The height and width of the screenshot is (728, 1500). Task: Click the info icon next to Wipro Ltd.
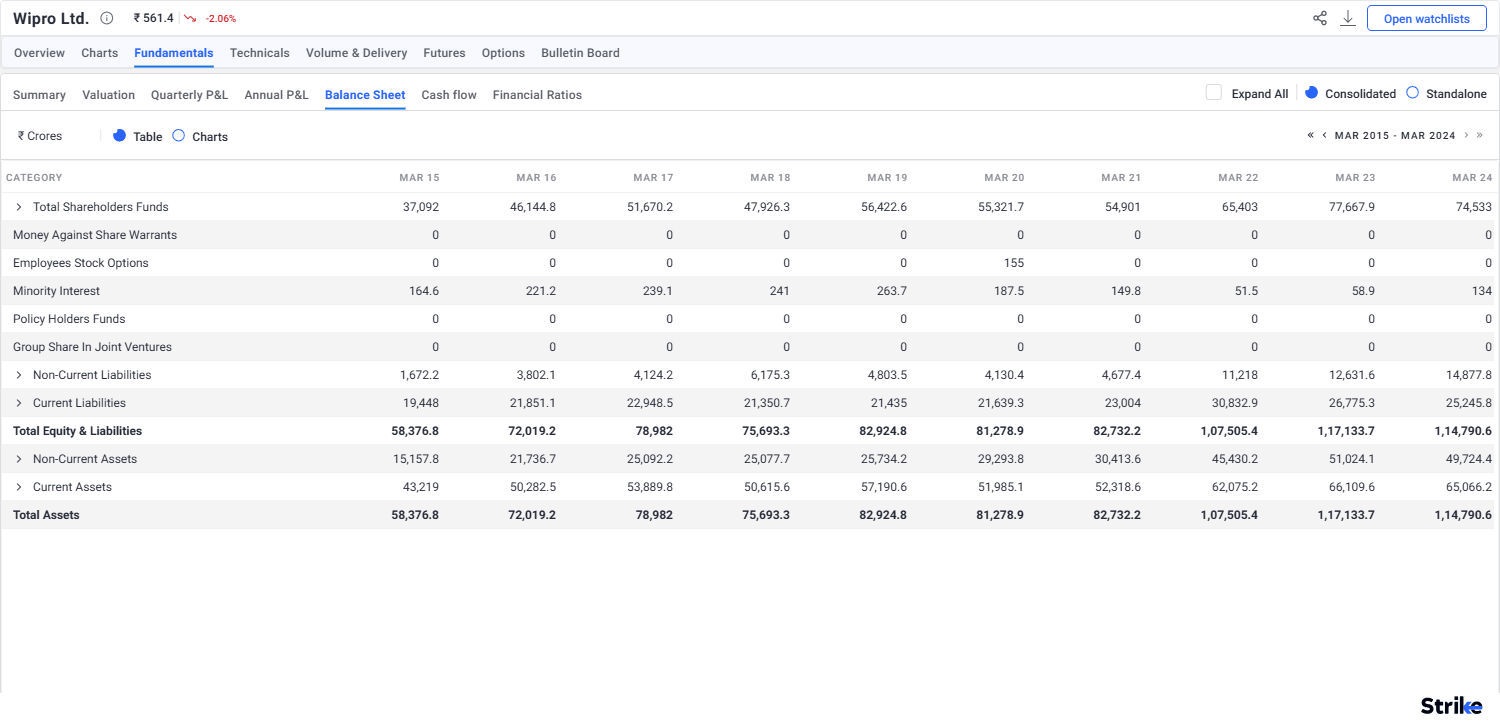(107, 18)
